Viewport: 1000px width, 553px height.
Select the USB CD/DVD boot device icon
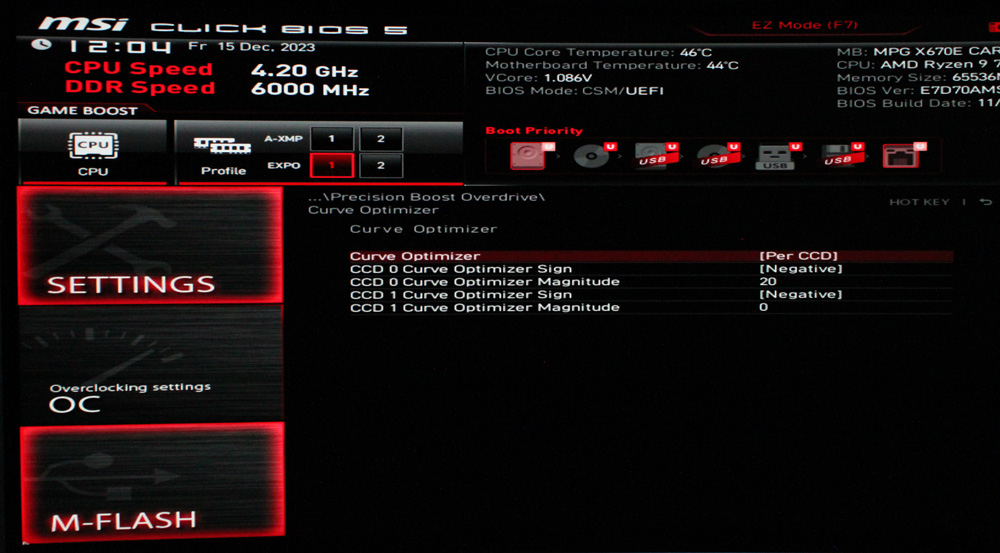point(716,156)
